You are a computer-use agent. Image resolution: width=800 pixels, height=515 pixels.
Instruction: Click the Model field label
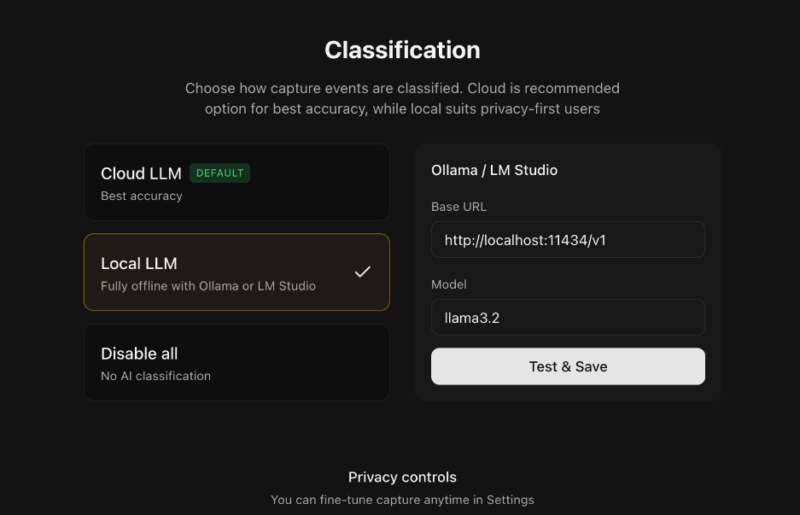point(449,284)
